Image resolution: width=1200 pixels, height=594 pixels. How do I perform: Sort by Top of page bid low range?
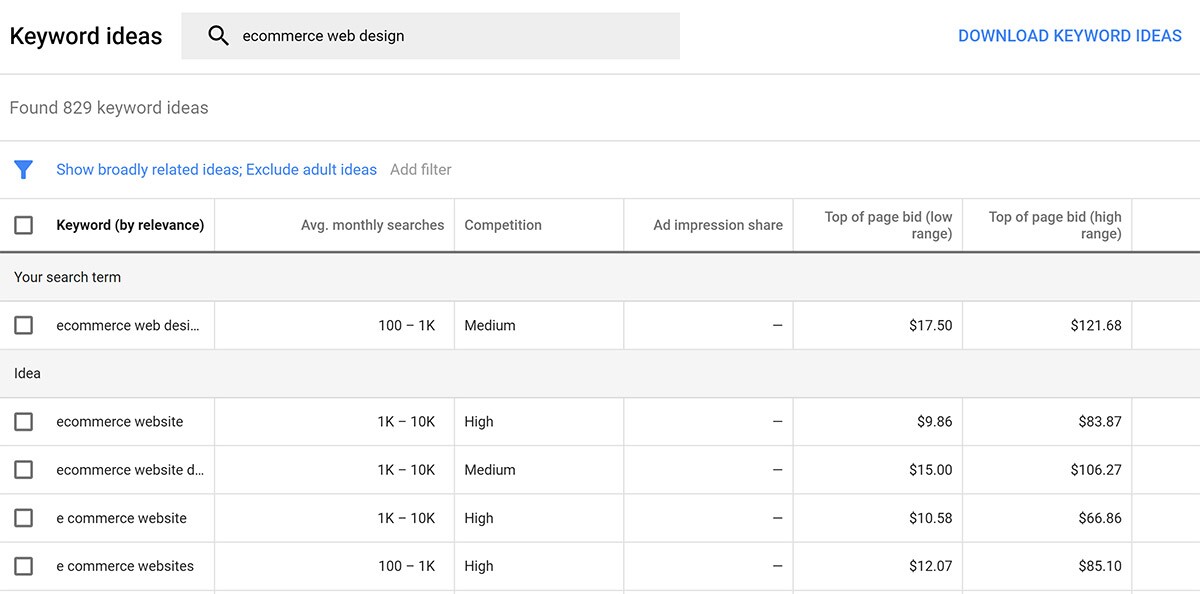coord(887,225)
